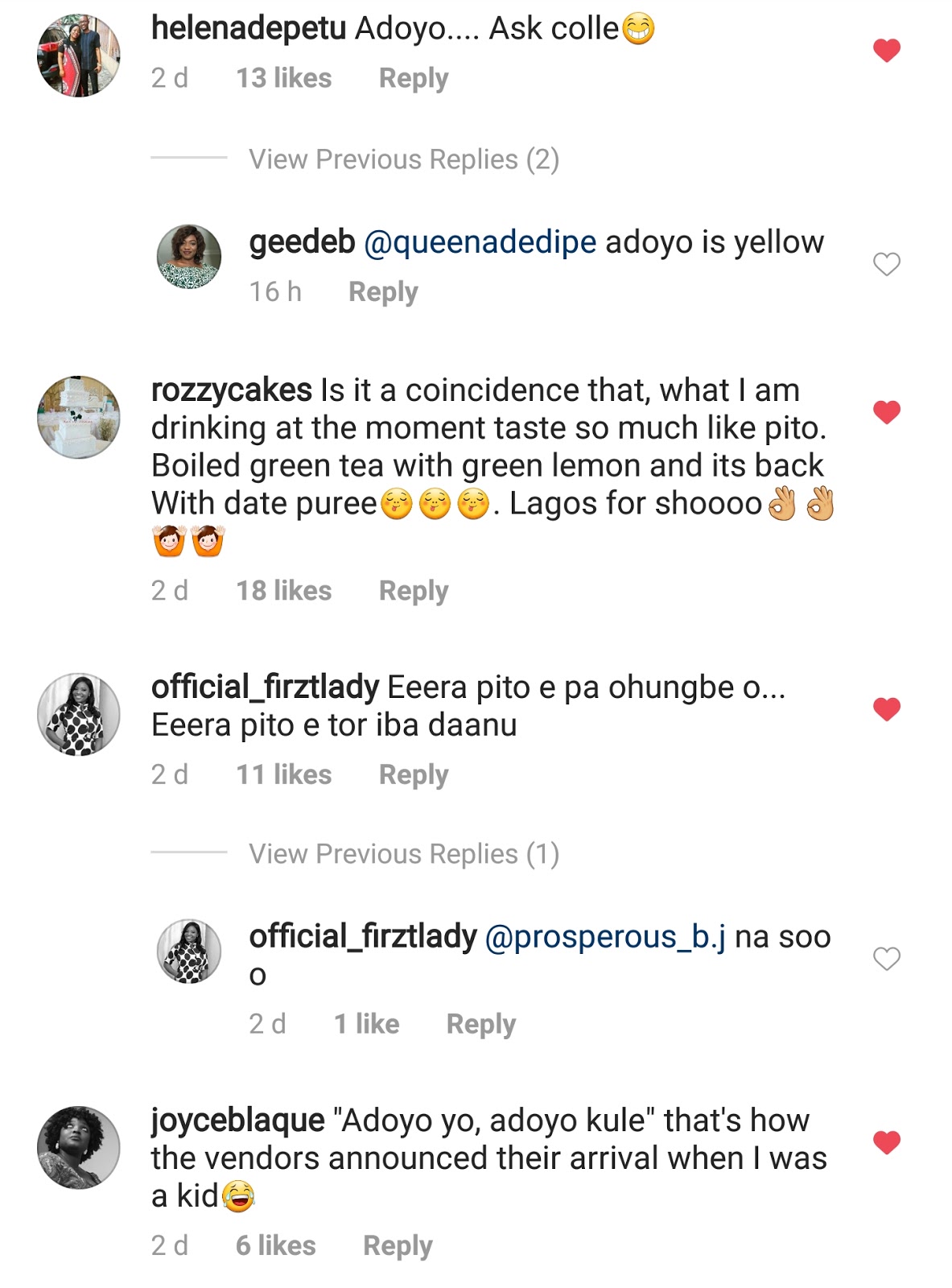Screen dimensions: 952x1288
Task: Unlike rozzycakes' comment about pito
Action: (x=886, y=413)
